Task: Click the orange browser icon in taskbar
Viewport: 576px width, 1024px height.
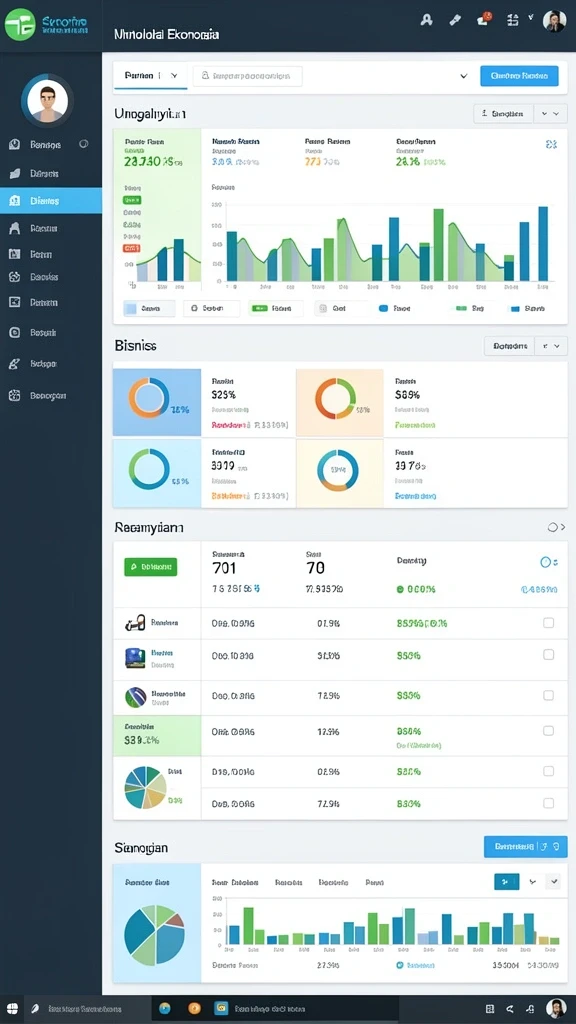Action: (194, 1008)
